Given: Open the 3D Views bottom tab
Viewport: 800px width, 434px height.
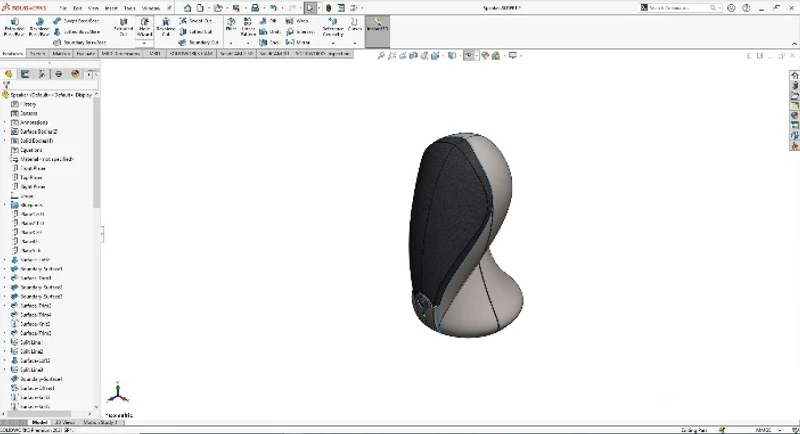Looking at the screenshot, I should pyautogui.click(x=65, y=422).
